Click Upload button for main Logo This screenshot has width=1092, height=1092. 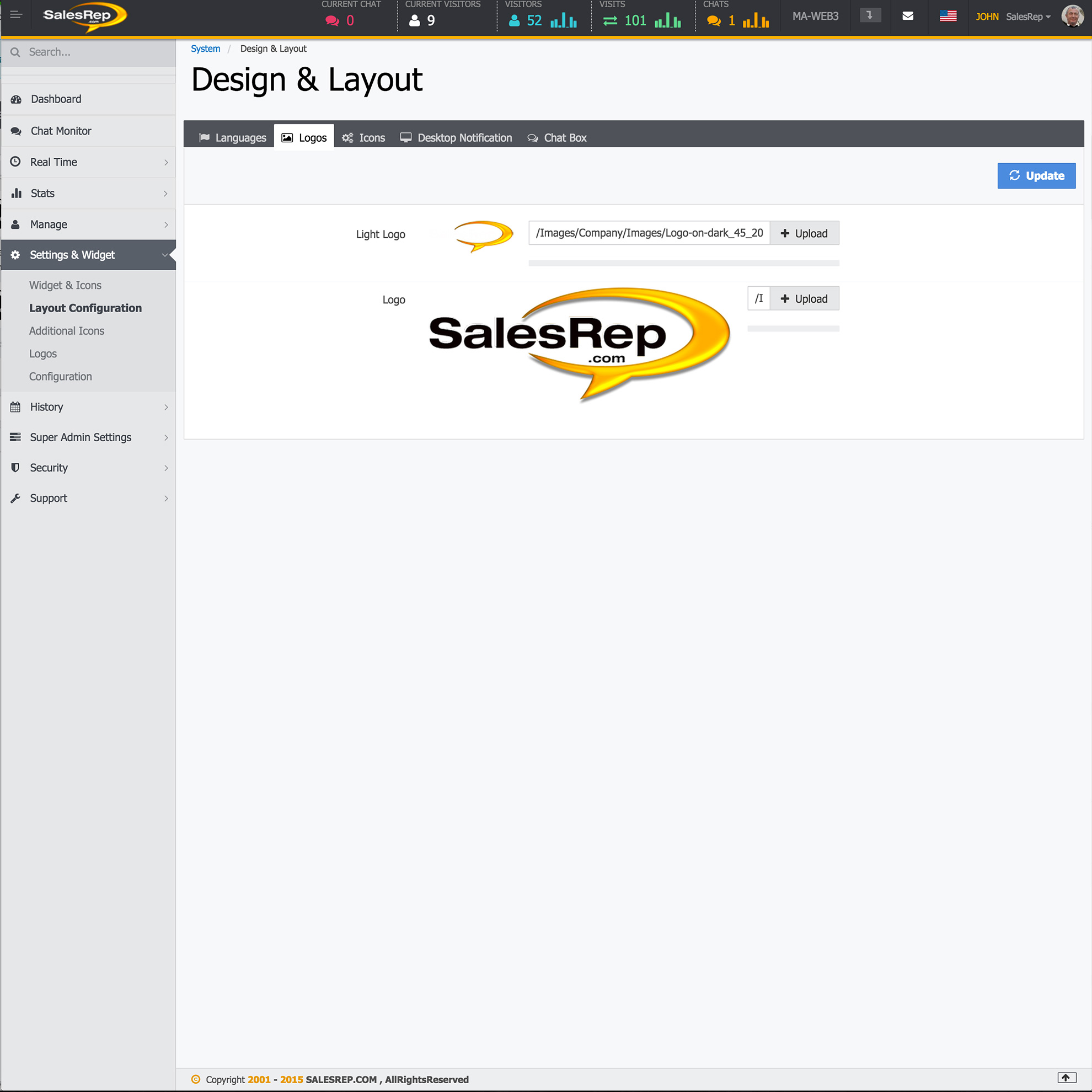804,298
